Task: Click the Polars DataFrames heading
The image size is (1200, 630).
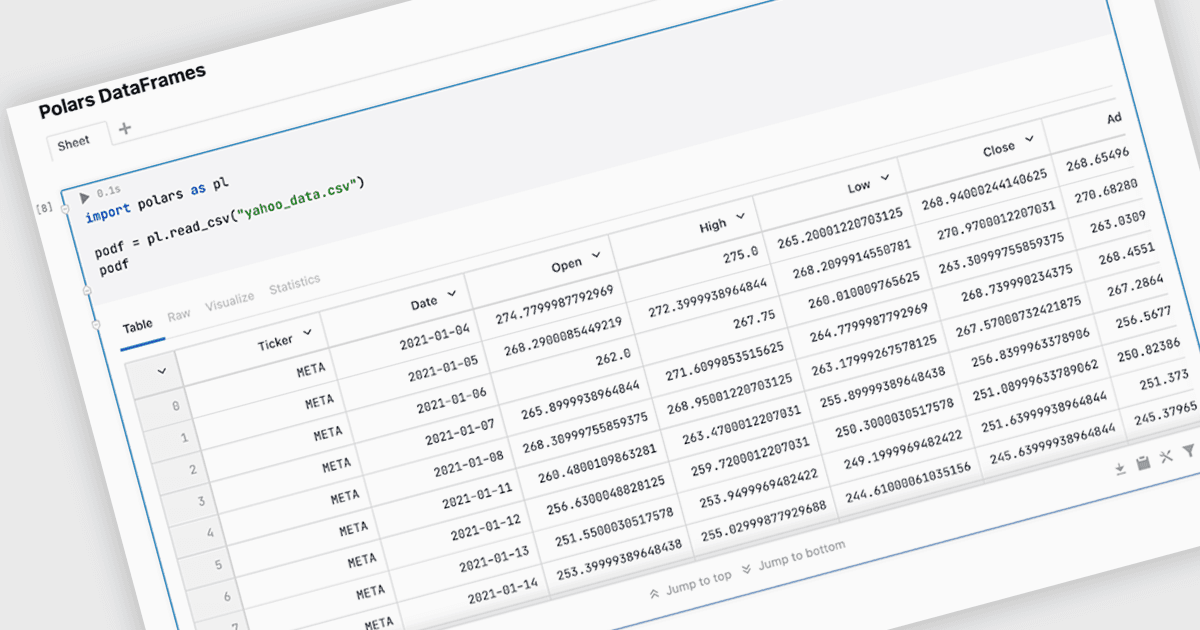Action: pyautogui.click(x=123, y=90)
